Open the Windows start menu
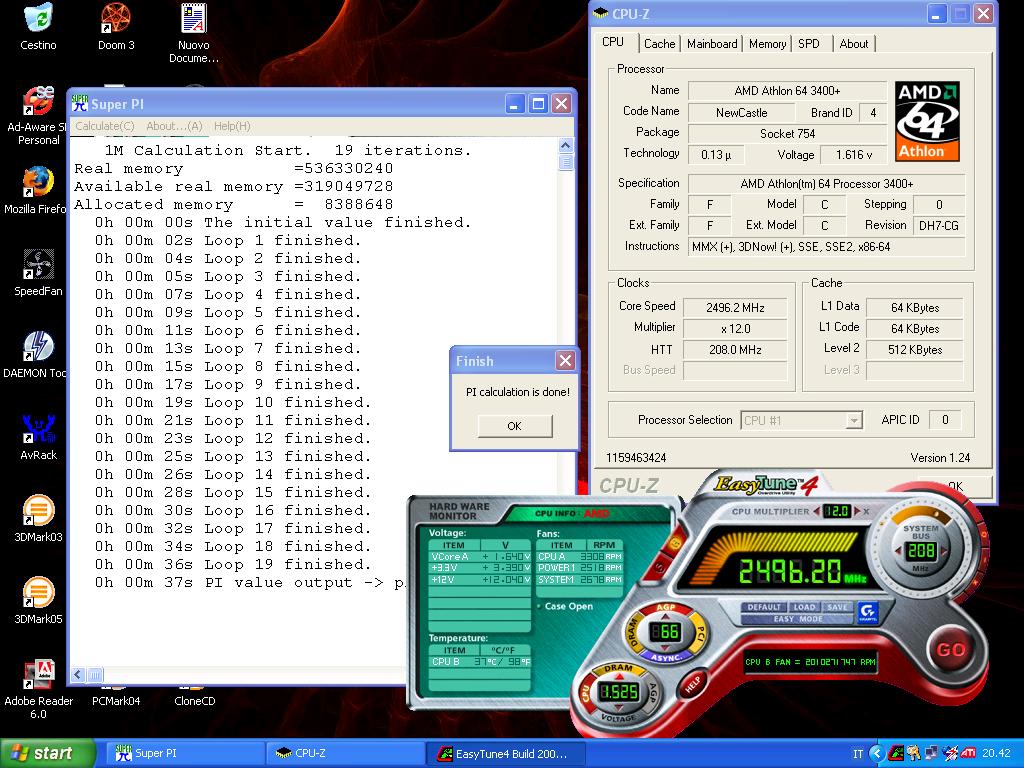 (47, 753)
